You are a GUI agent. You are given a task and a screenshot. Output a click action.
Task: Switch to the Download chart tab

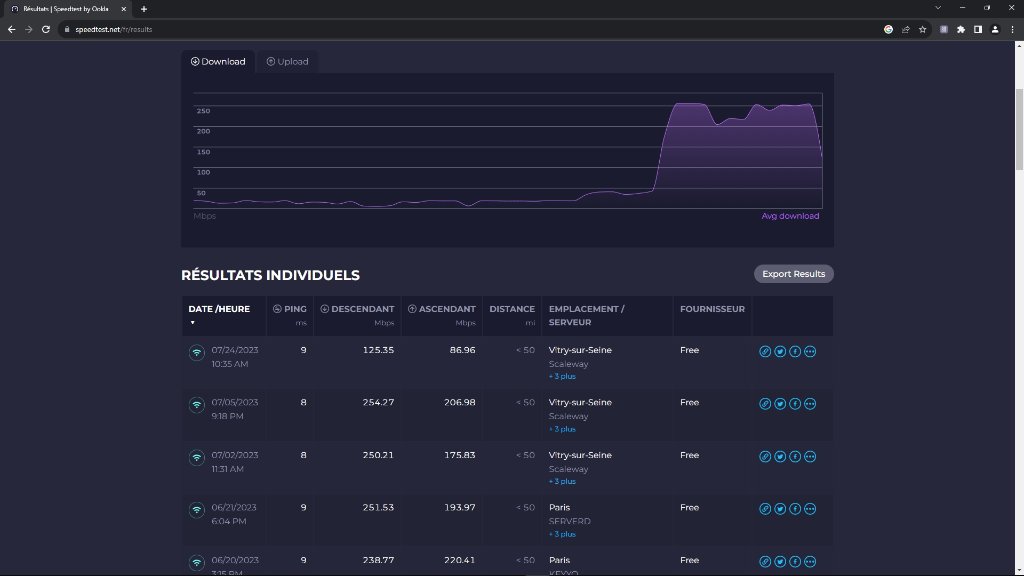tap(218, 61)
